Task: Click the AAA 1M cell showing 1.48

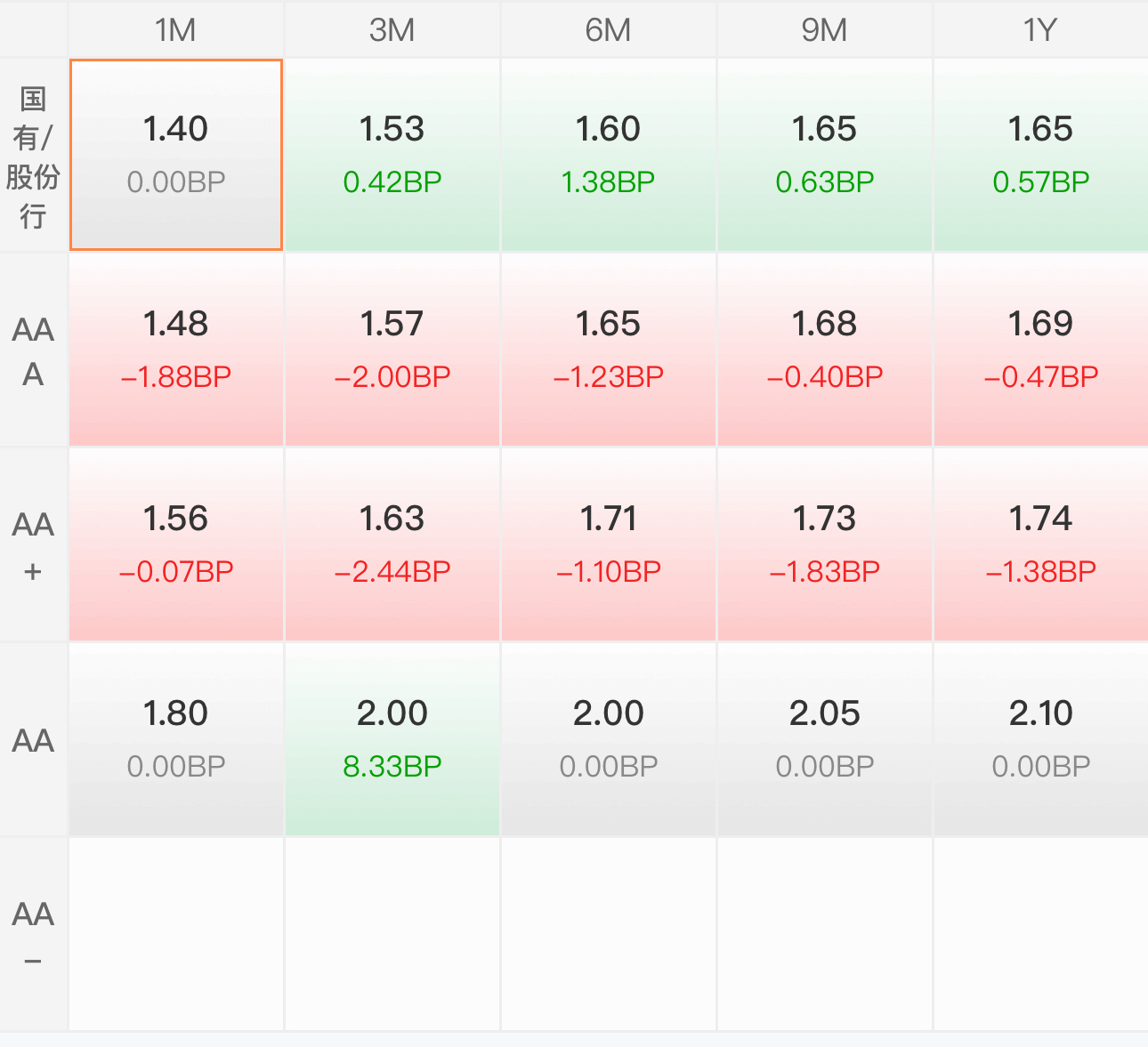Action: pyautogui.click(x=176, y=350)
